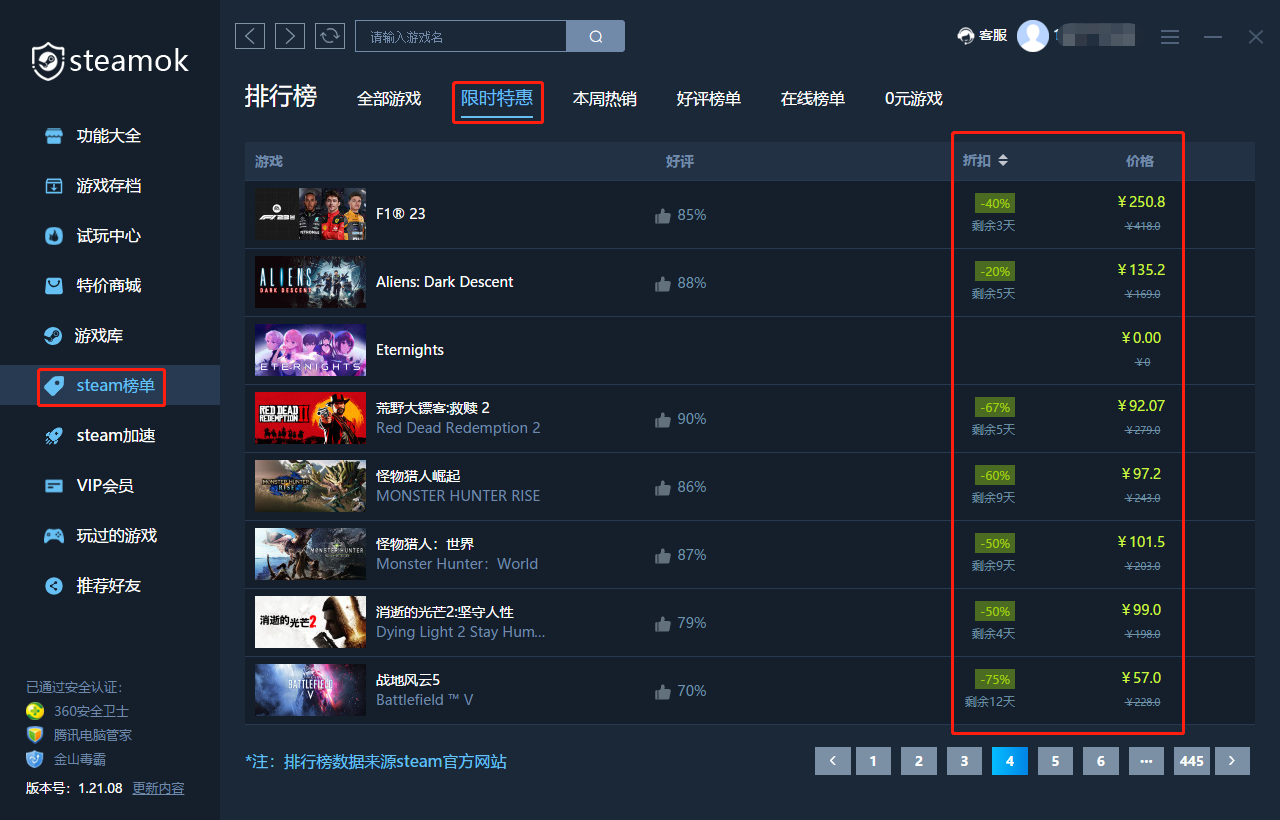
Task: Click the user avatar
Action: (1033, 36)
